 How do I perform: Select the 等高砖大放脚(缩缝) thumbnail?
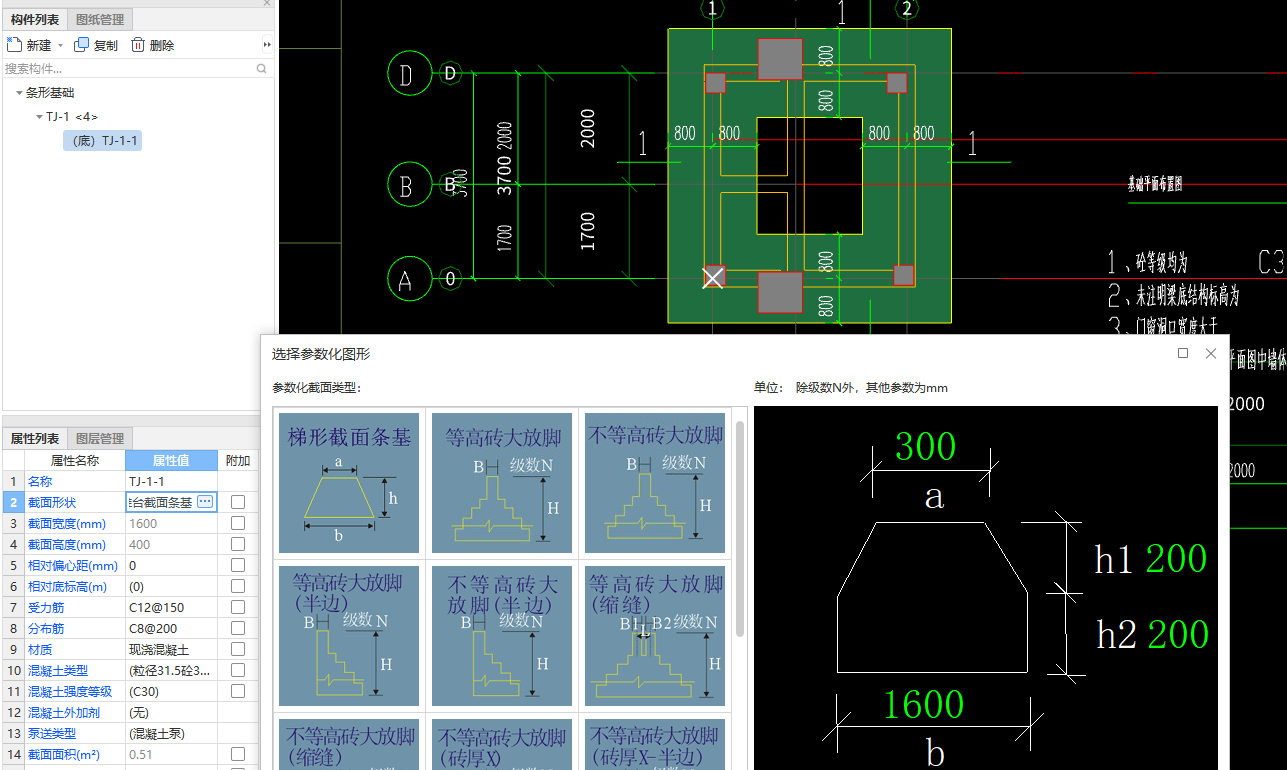click(655, 635)
